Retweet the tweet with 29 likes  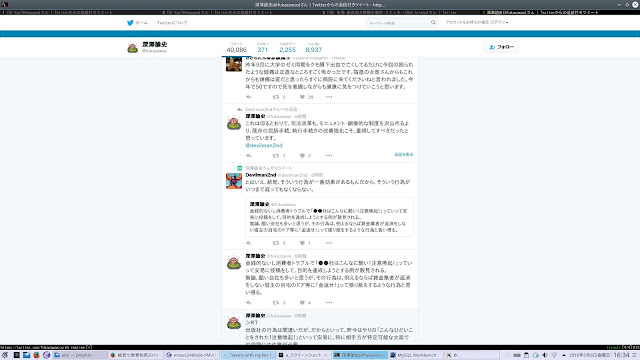click(x=276, y=97)
